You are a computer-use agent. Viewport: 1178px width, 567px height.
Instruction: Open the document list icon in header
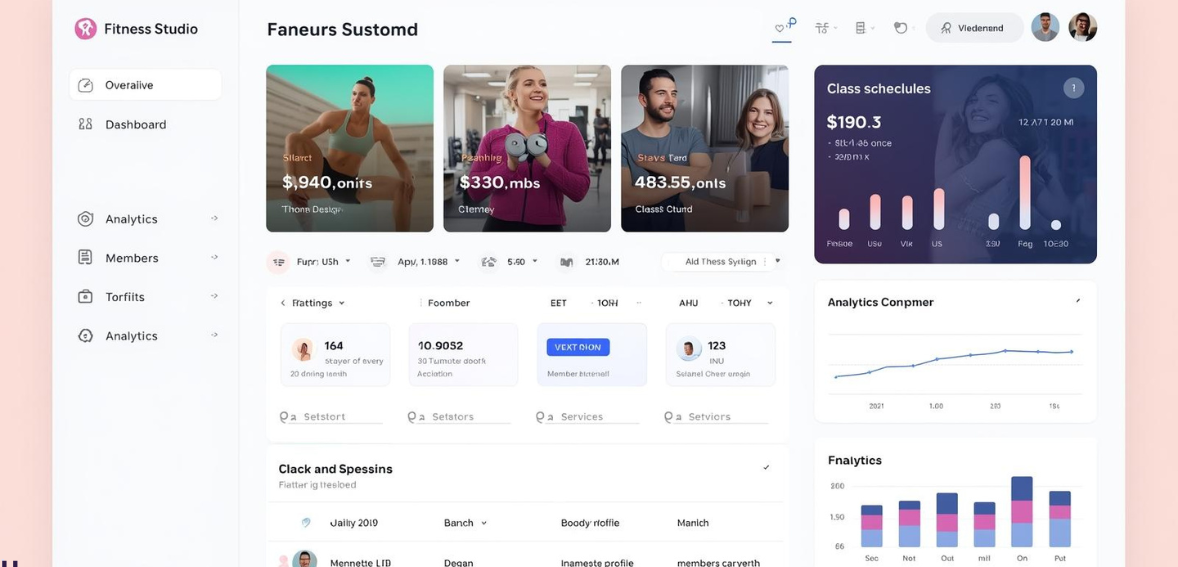(861, 28)
